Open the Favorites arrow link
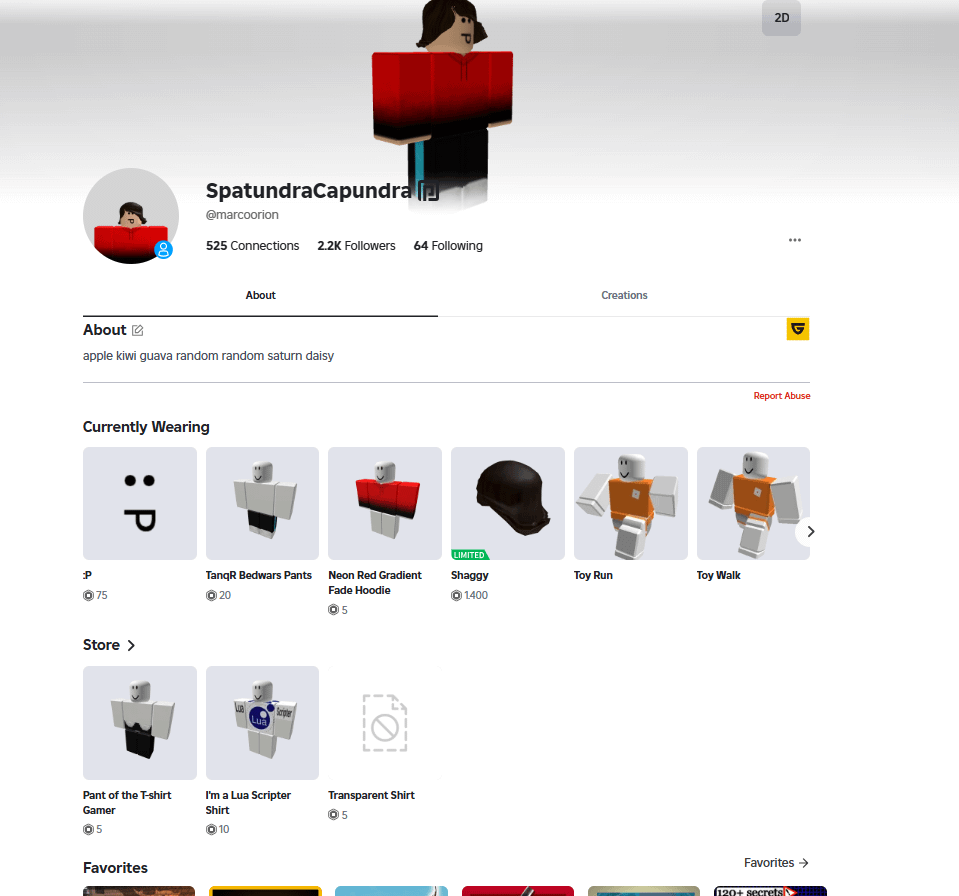 [776, 862]
